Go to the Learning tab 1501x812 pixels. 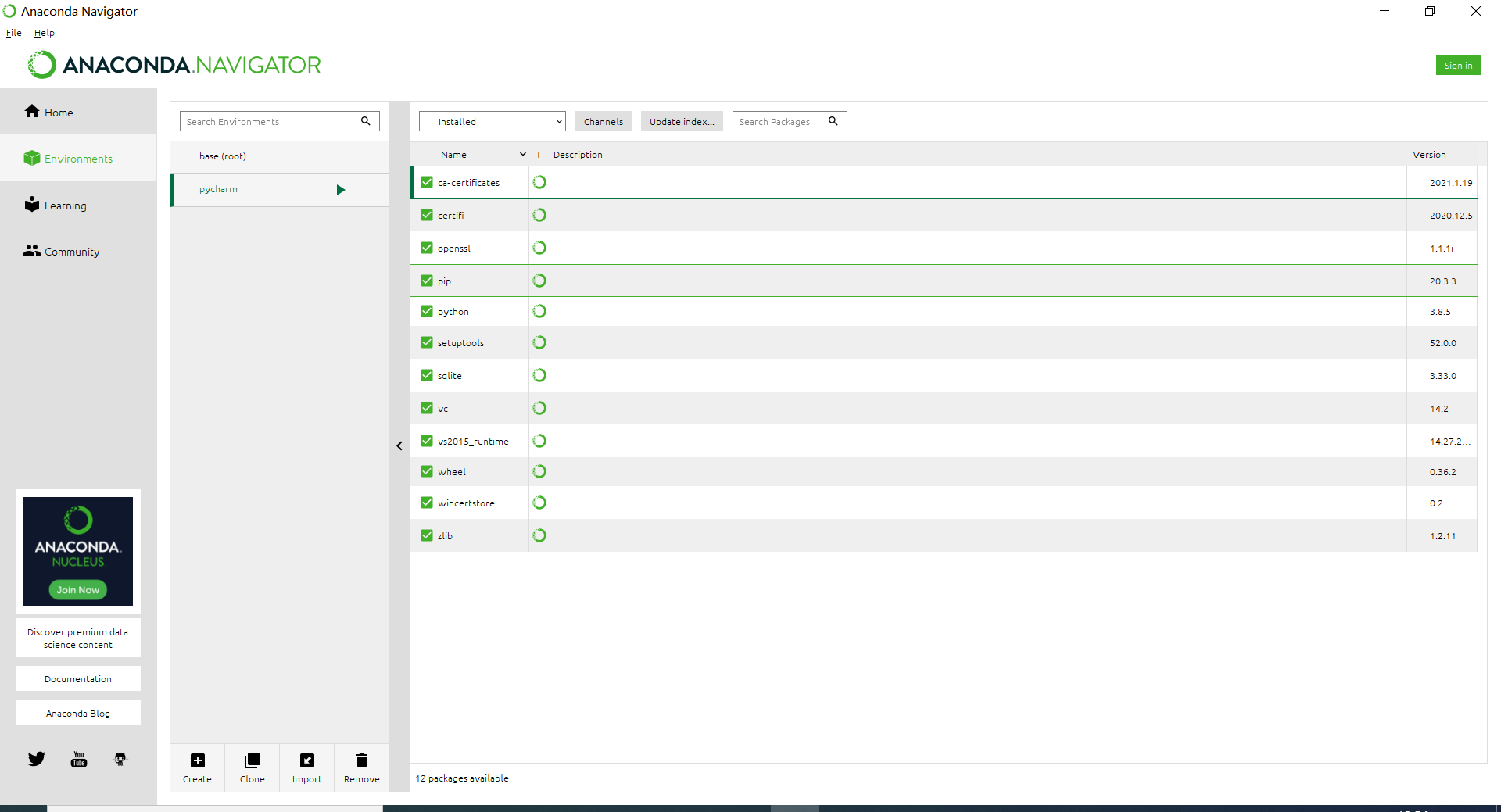pos(78,205)
